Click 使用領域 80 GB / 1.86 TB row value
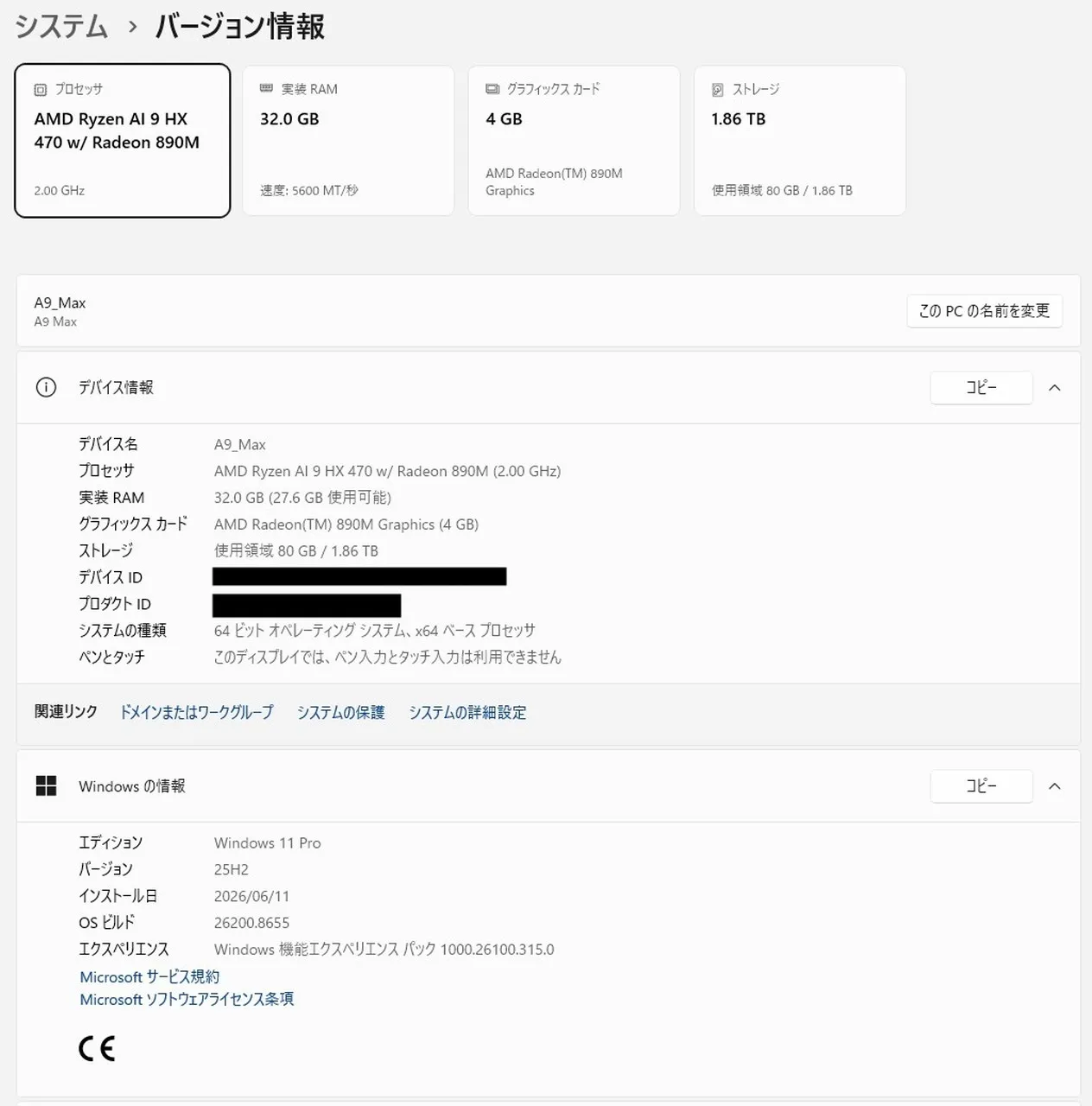The height and width of the screenshot is (1106, 1092). coord(296,550)
